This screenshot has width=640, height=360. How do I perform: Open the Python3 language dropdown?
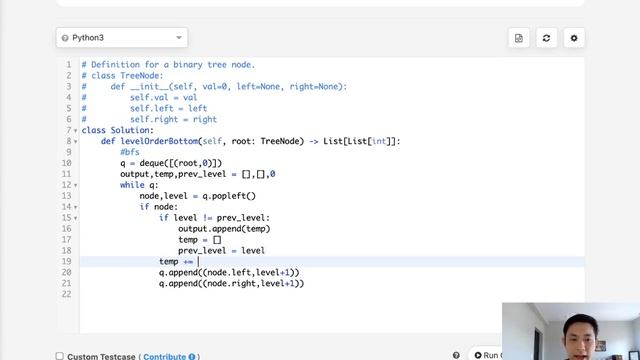[122, 38]
